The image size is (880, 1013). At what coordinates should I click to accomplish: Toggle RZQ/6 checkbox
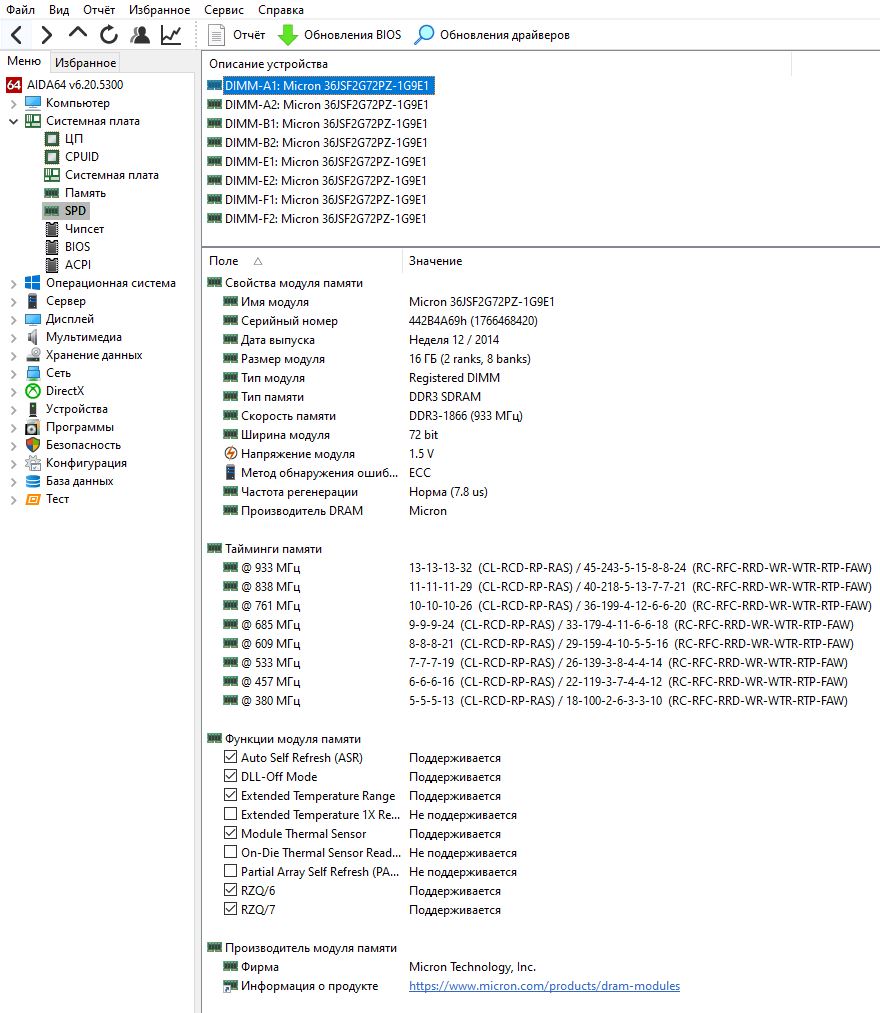click(x=230, y=890)
